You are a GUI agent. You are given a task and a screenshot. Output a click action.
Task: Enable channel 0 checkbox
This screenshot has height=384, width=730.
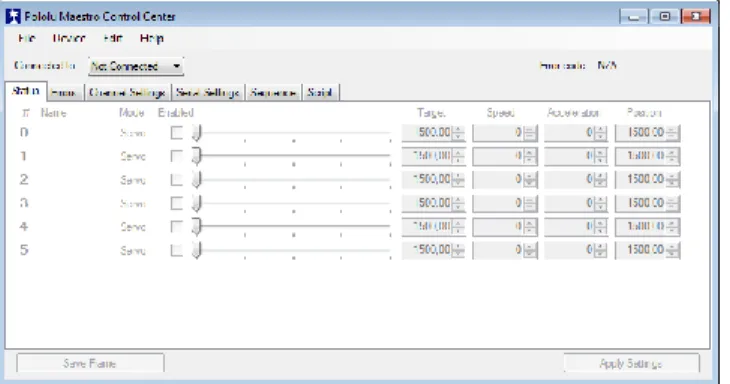(x=176, y=133)
